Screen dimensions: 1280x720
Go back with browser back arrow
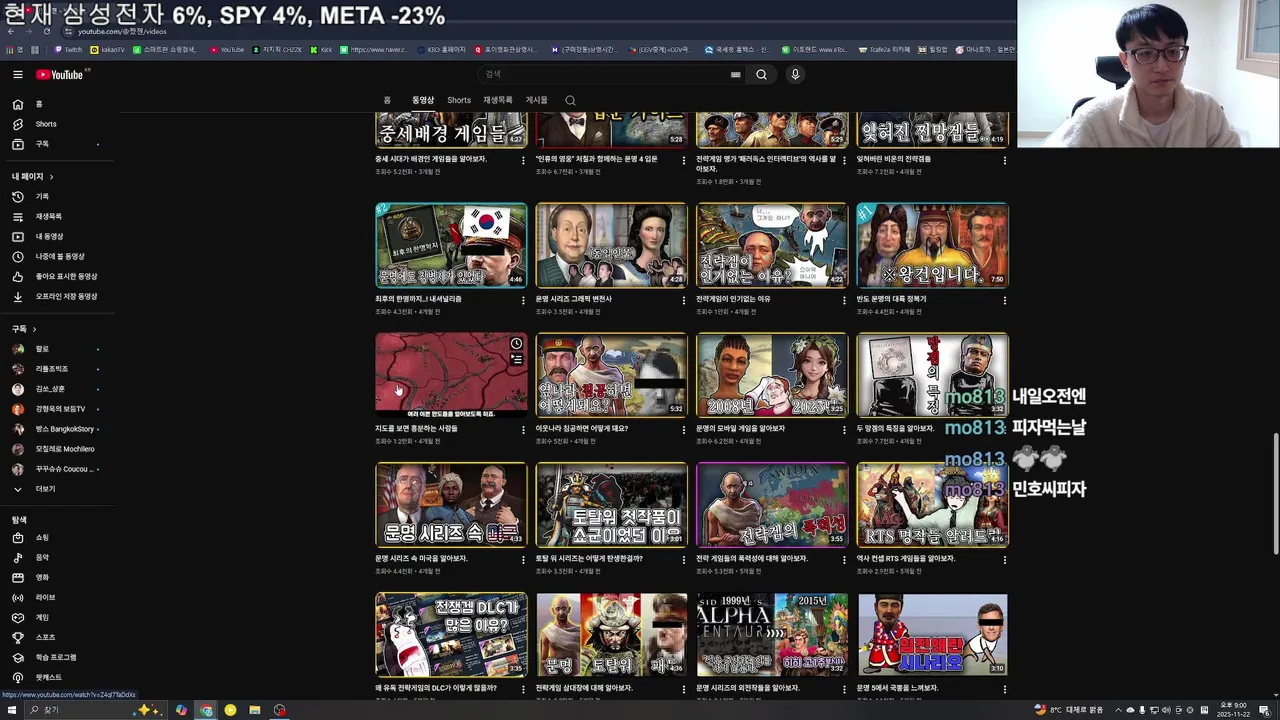[10, 31]
